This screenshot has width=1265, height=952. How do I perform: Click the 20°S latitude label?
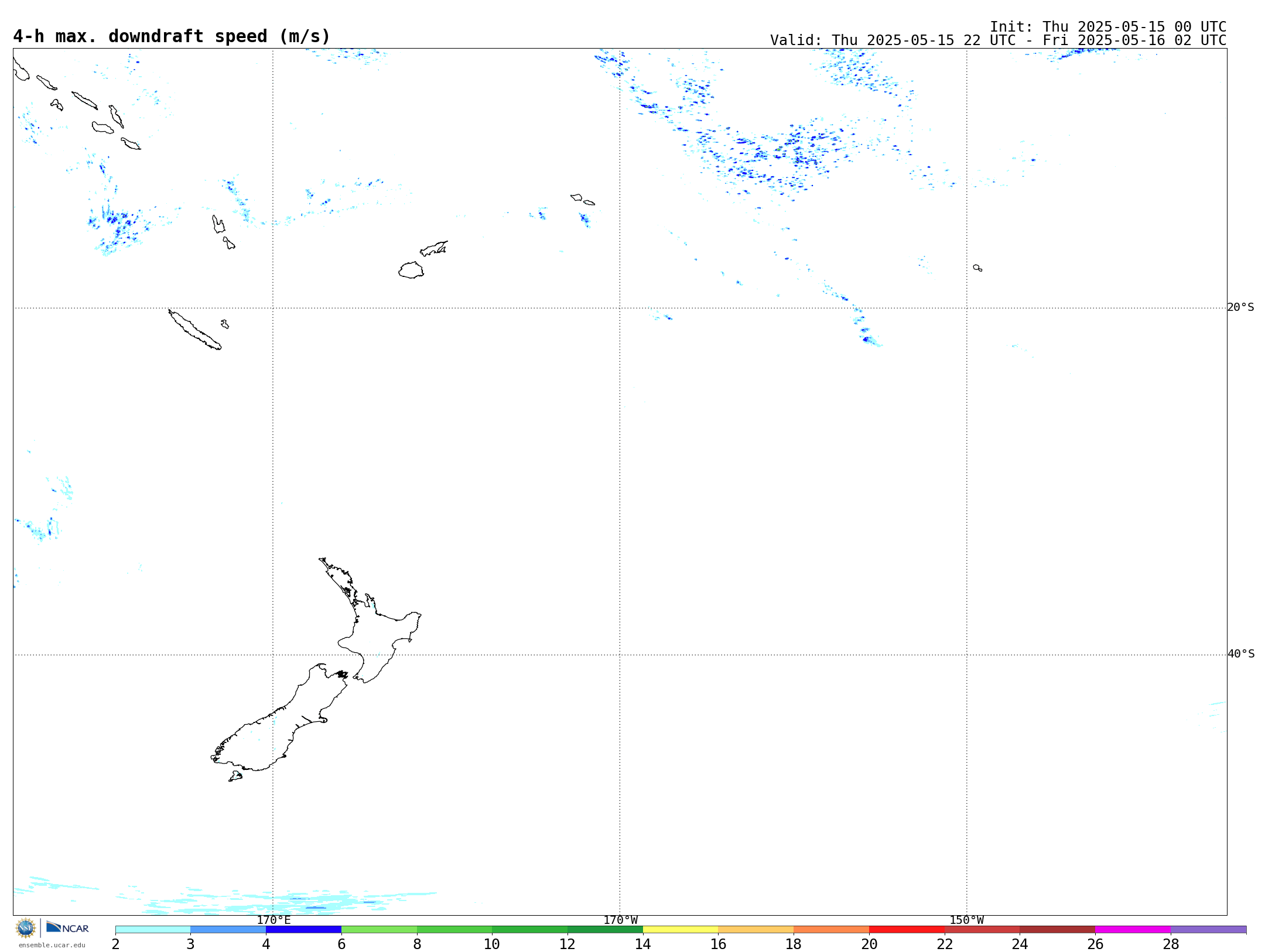(1241, 307)
